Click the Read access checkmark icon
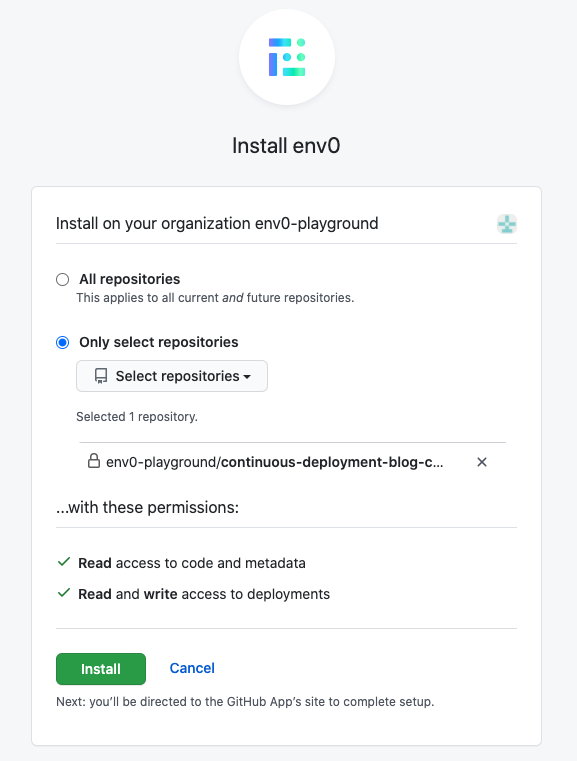This screenshot has height=761, width=577. 64,562
